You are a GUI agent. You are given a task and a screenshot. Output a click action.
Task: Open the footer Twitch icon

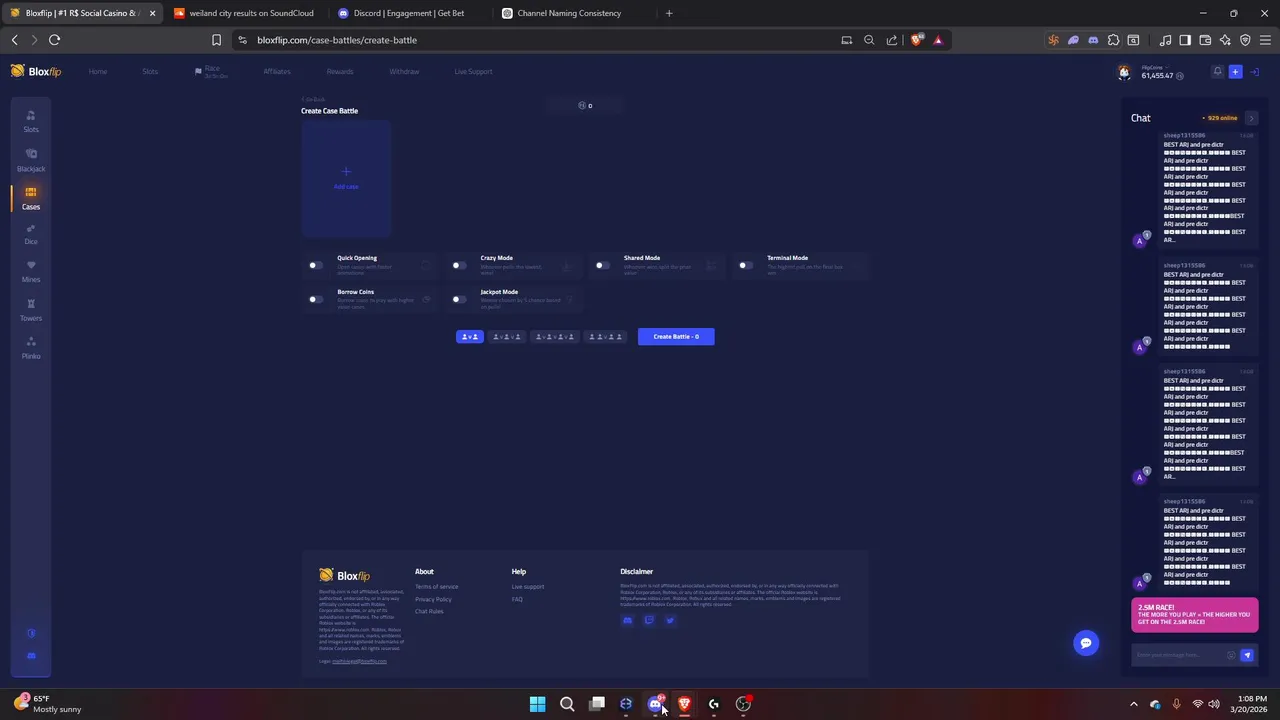(648, 620)
